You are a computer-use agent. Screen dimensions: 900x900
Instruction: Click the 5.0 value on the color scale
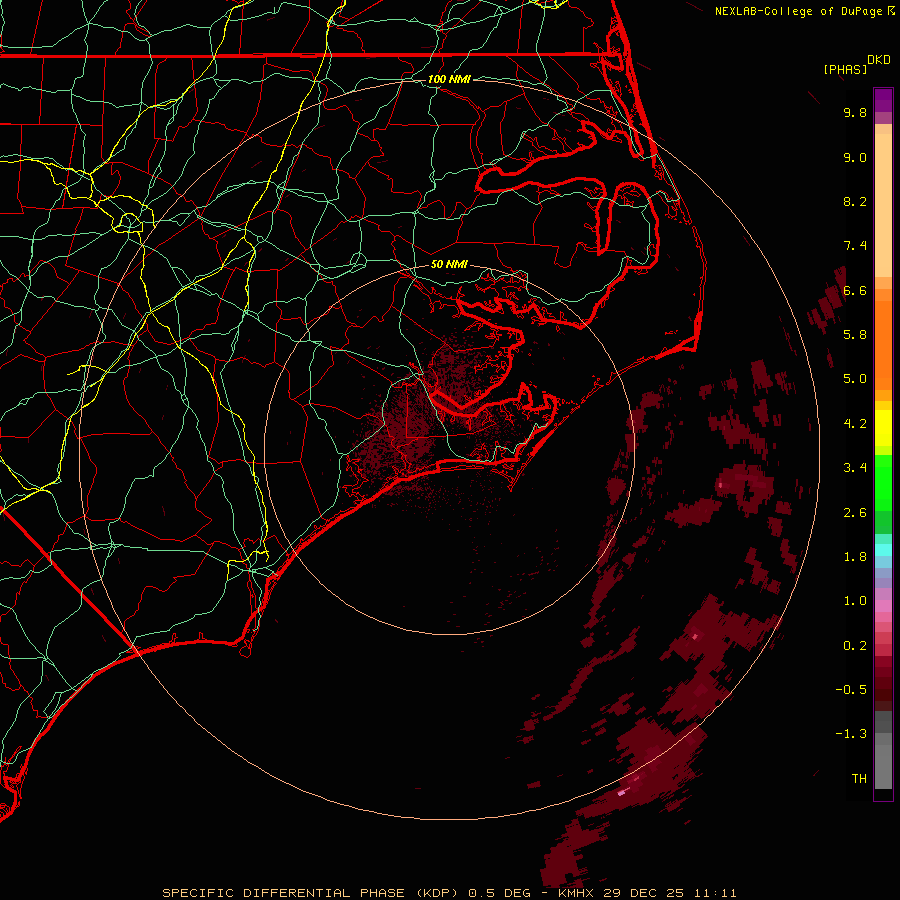coord(855,379)
